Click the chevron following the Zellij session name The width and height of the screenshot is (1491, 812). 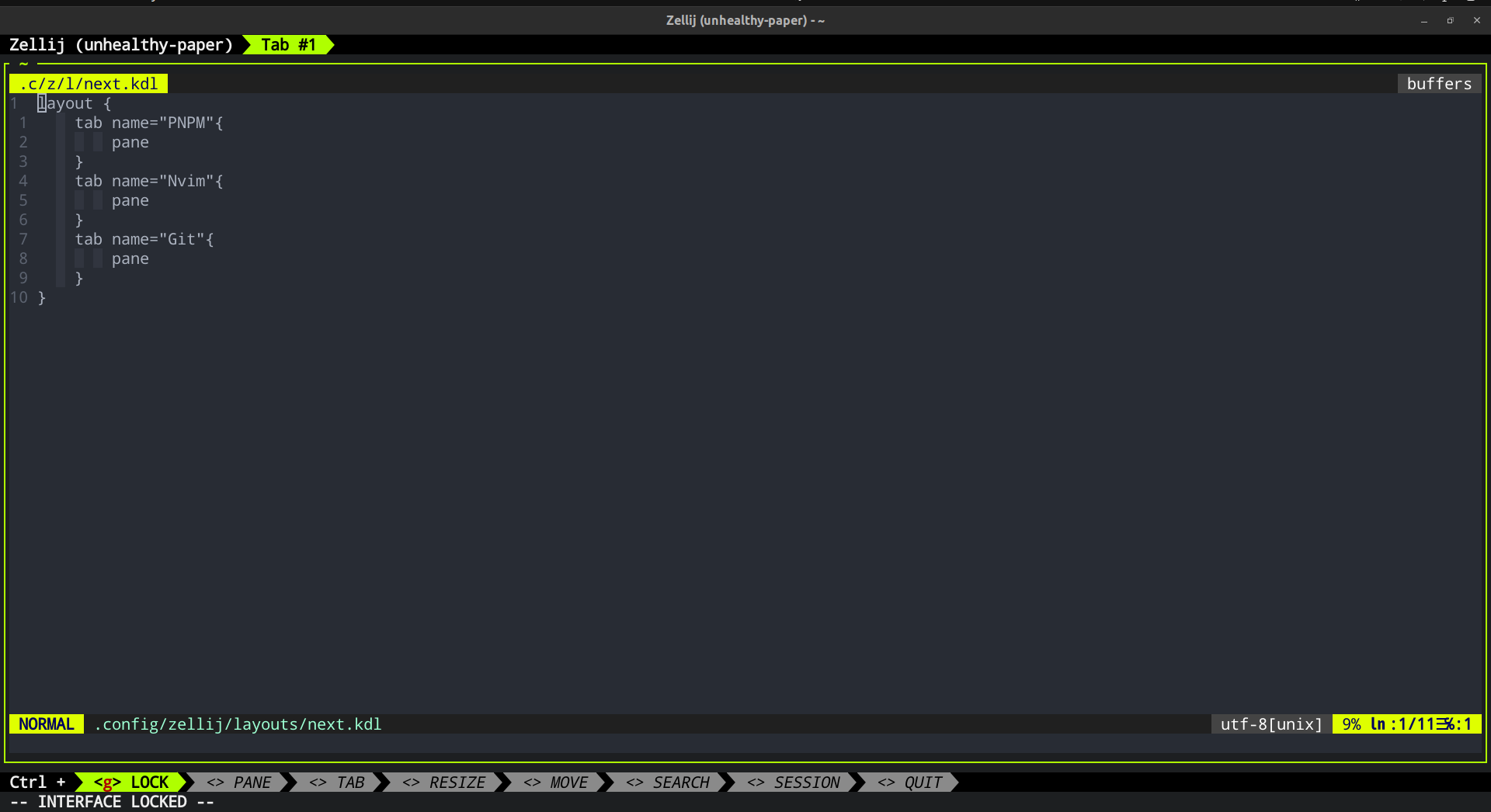[x=245, y=44]
